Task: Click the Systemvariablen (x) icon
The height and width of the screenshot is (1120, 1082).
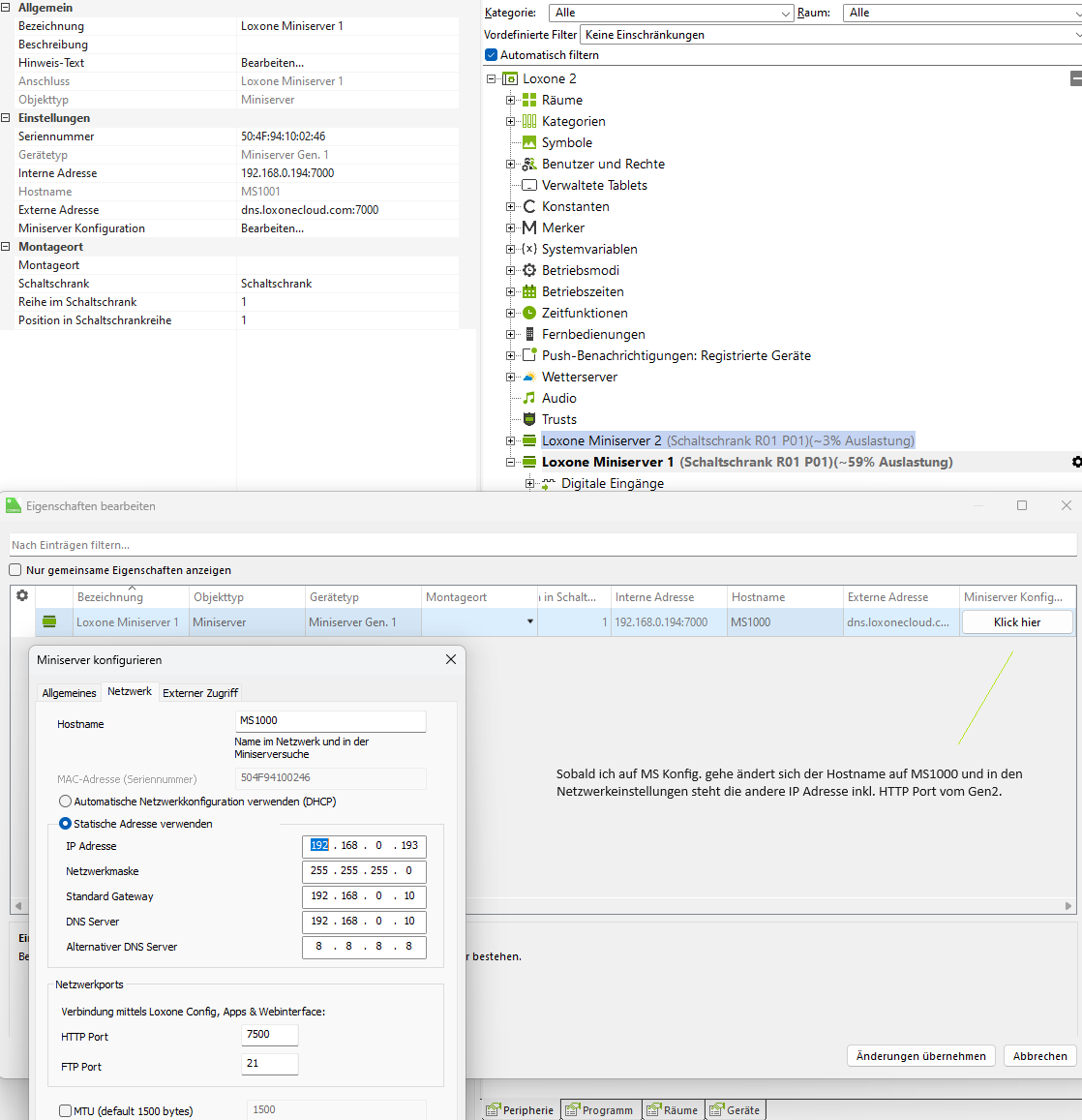Action: point(529,249)
